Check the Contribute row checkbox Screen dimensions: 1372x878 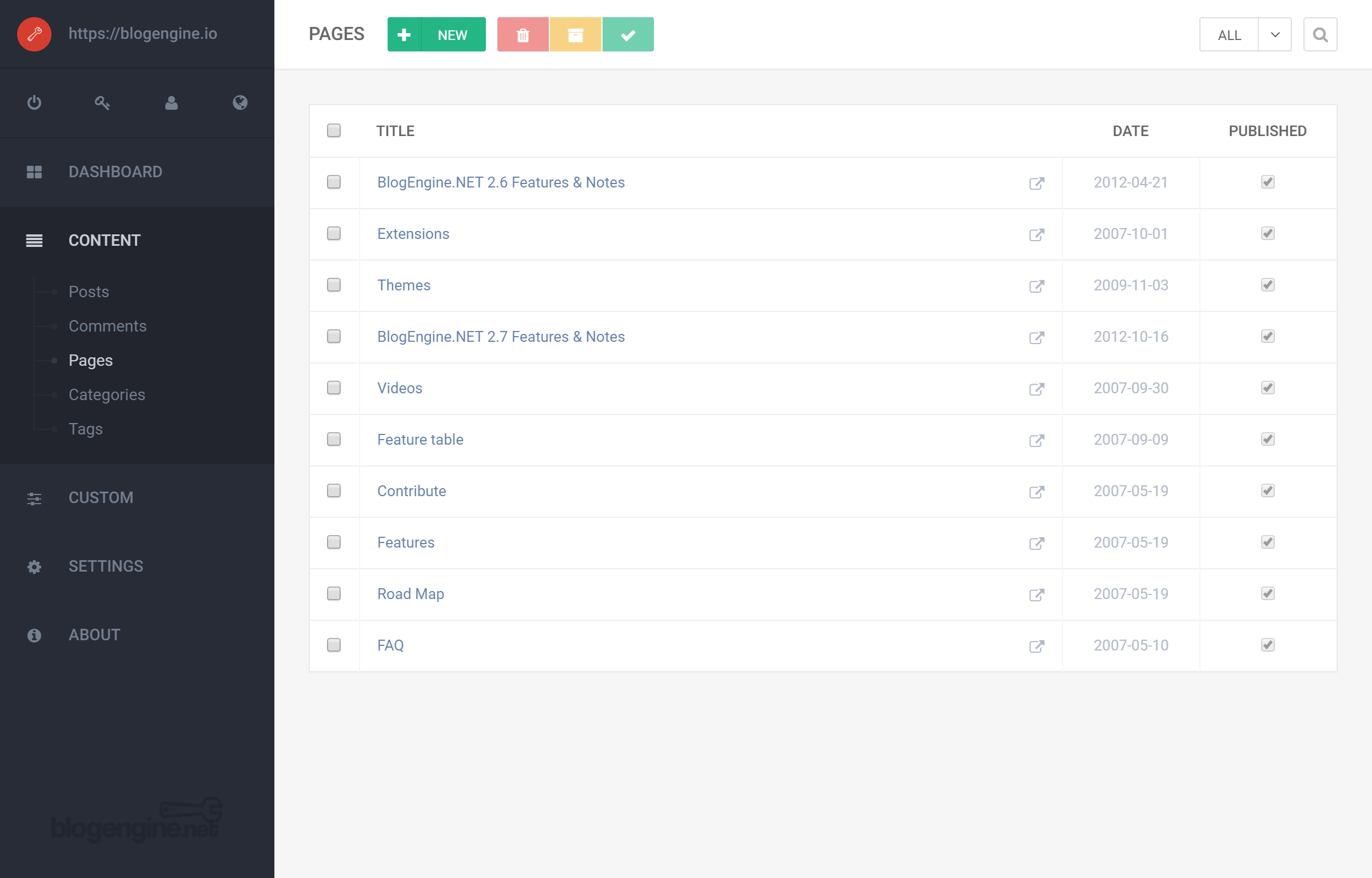pyautogui.click(x=334, y=491)
